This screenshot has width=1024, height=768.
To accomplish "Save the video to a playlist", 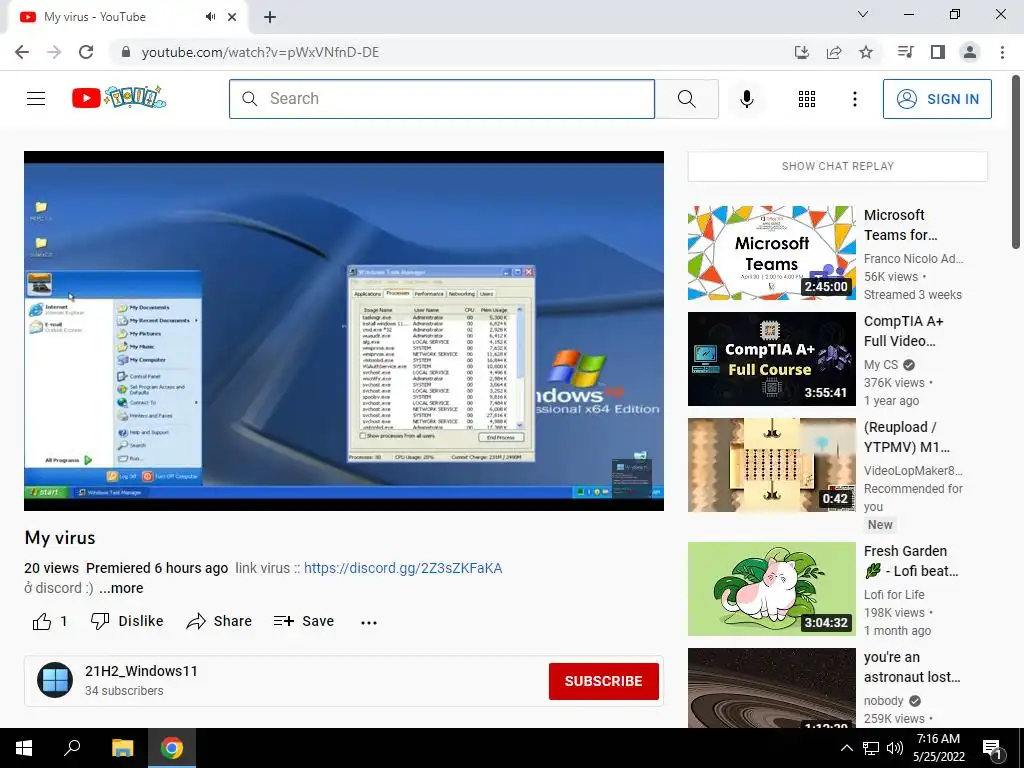I will tap(304, 621).
